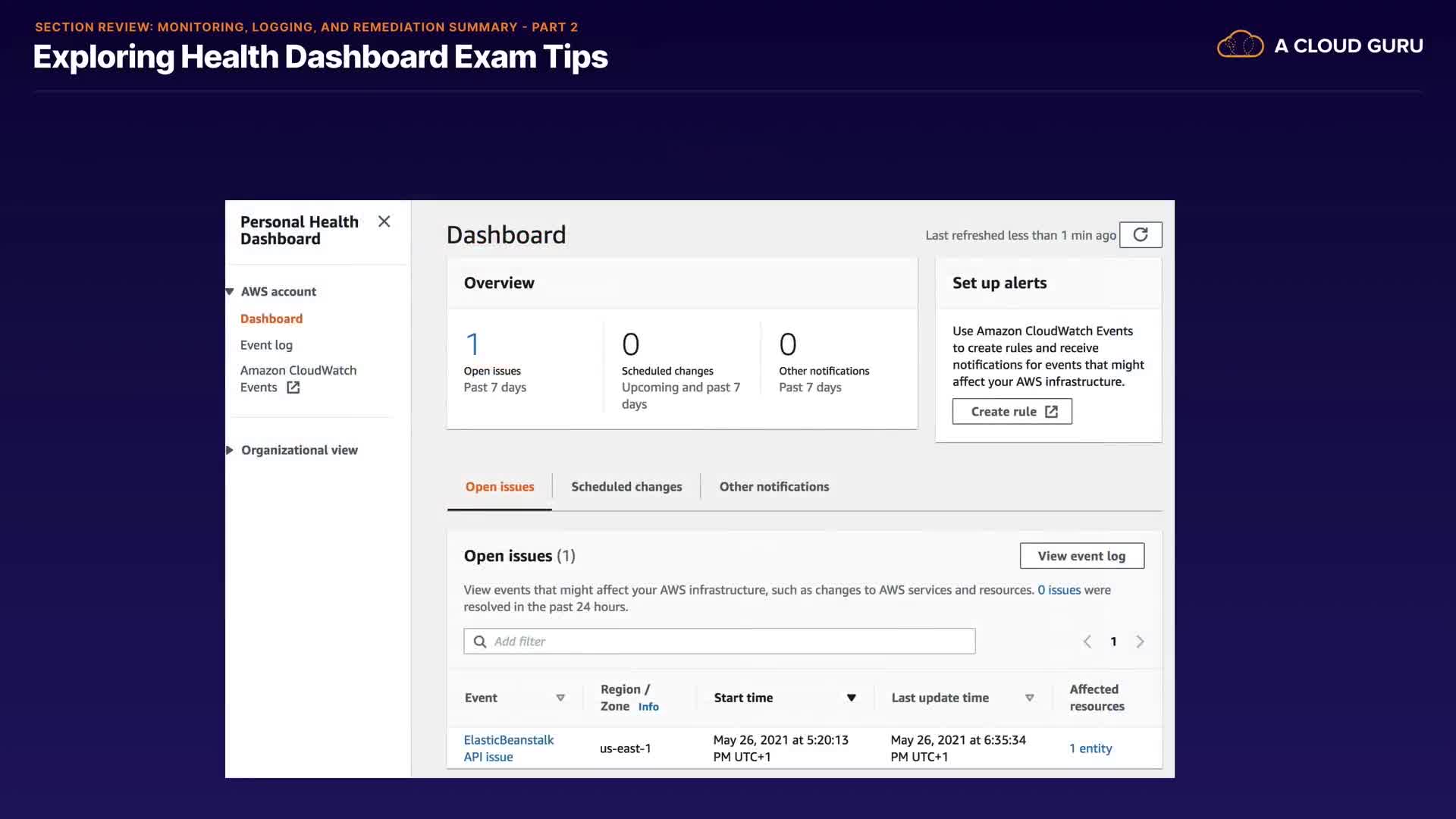Click the external link icon beside CloudWatch Events
The height and width of the screenshot is (819, 1456).
(x=293, y=388)
